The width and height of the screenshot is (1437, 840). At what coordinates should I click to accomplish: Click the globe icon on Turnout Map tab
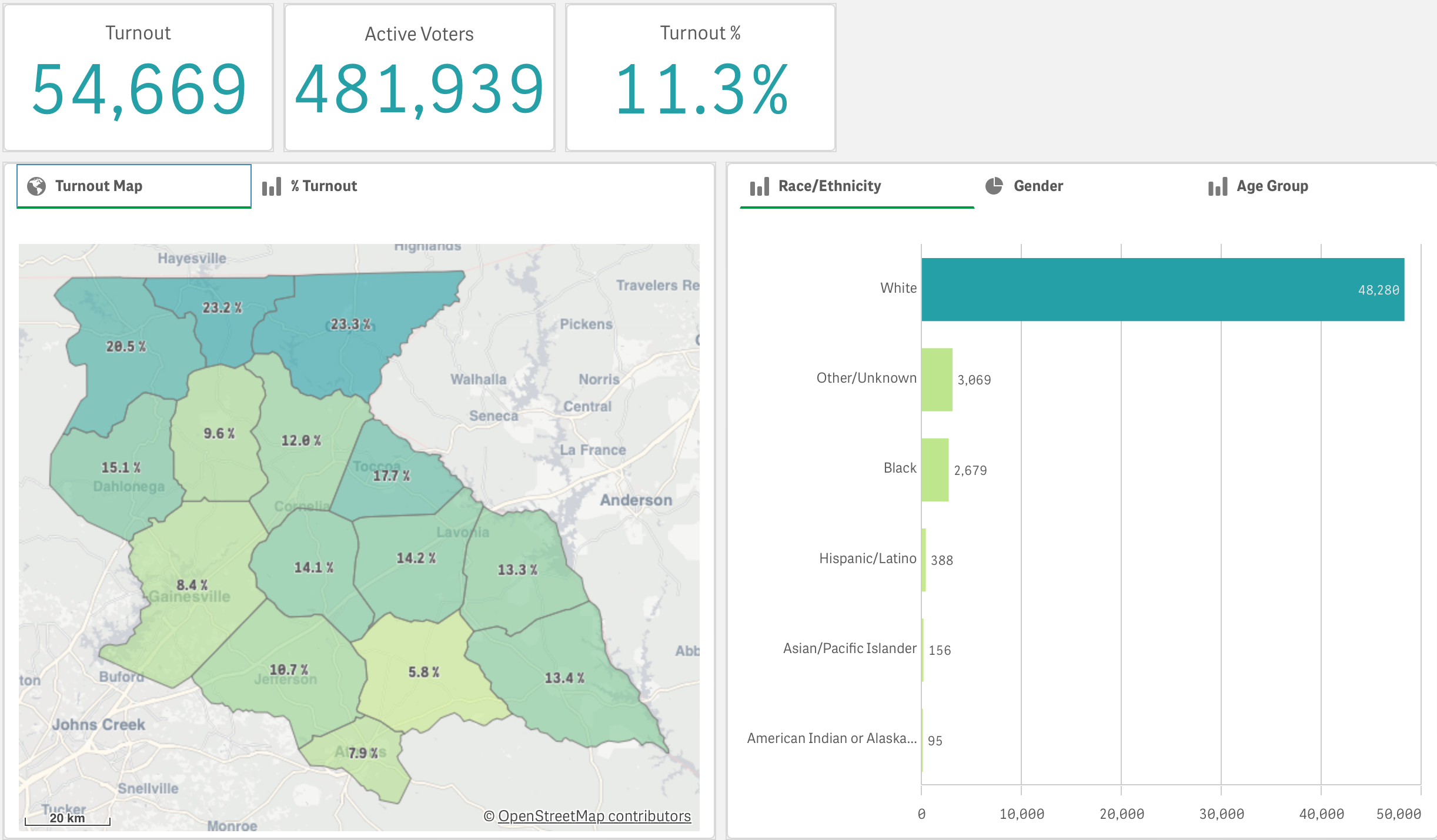pyautogui.click(x=36, y=186)
